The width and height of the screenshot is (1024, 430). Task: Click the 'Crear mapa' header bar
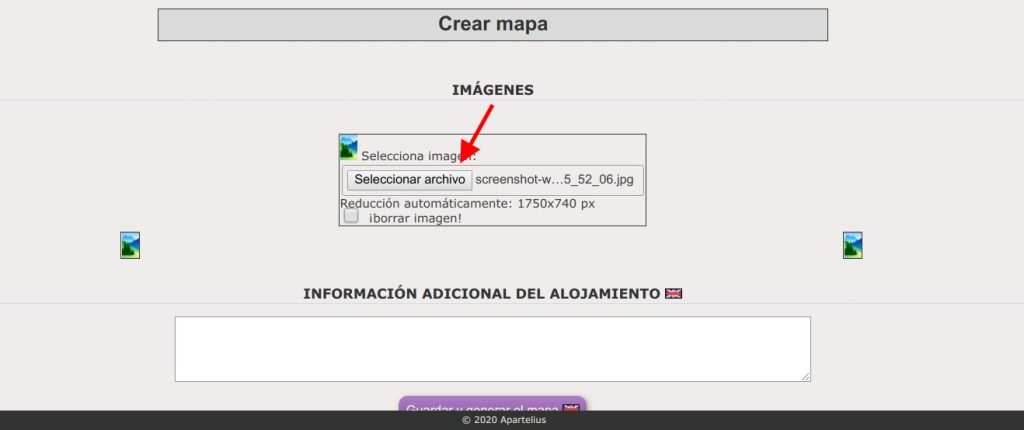click(x=492, y=25)
